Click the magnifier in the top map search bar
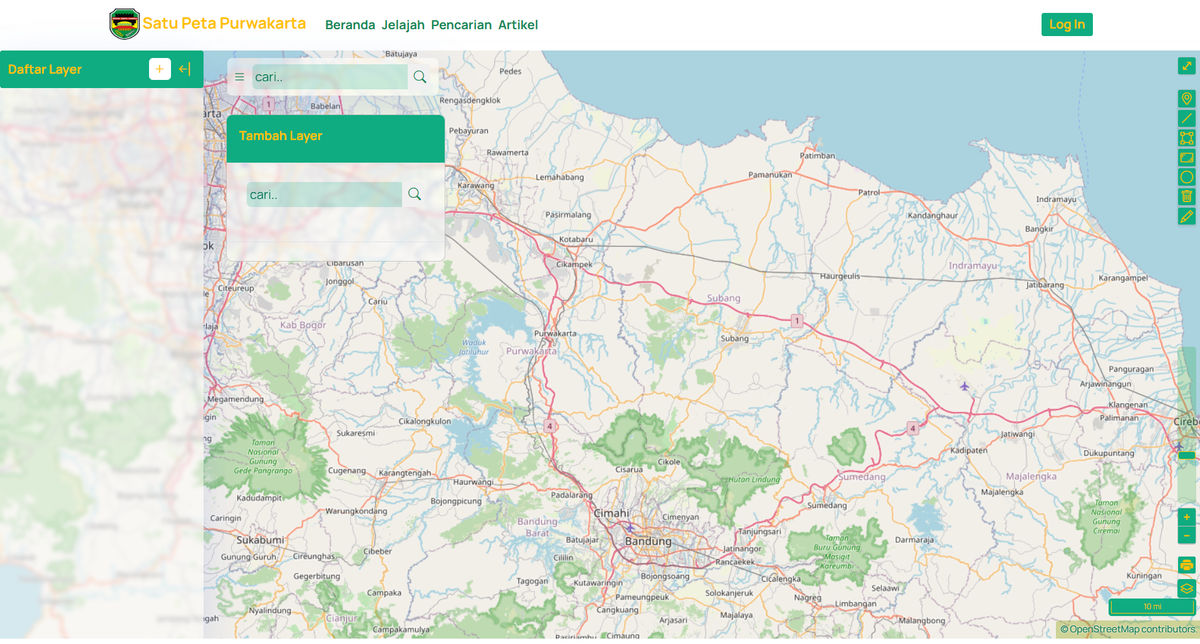The width and height of the screenshot is (1200, 644). pyautogui.click(x=420, y=77)
